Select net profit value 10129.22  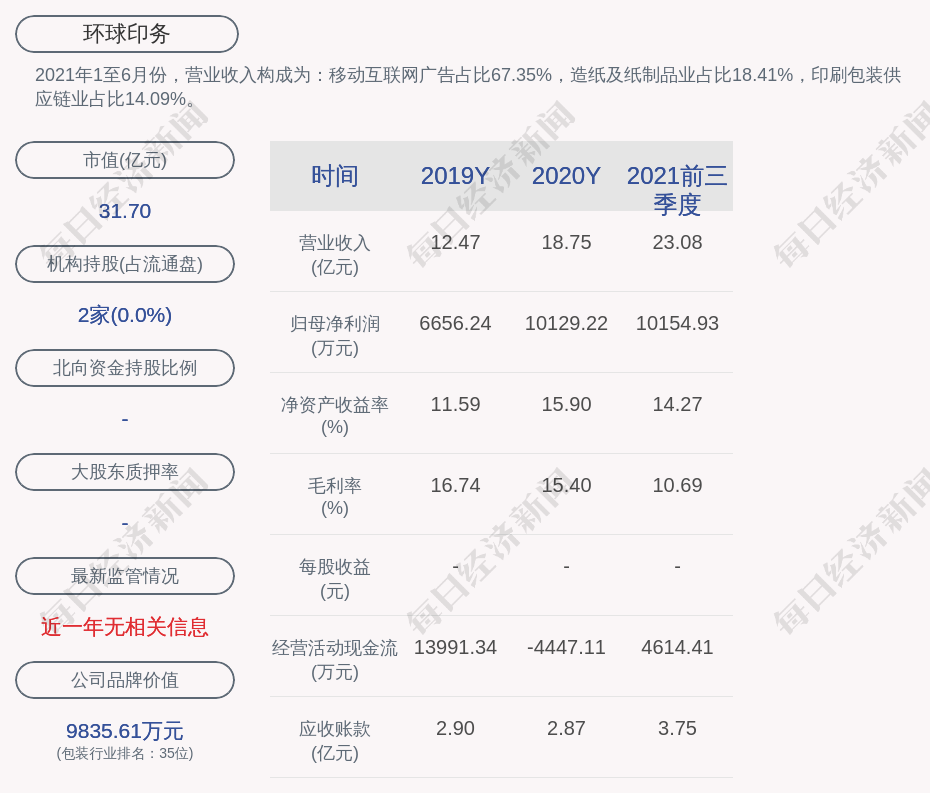566,323
